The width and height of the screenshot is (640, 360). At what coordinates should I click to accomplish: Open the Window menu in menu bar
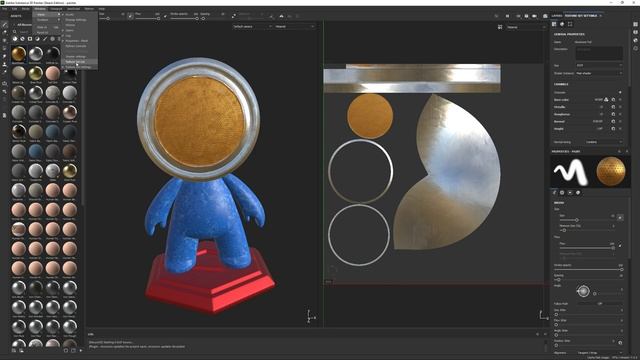tap(40, 9)
